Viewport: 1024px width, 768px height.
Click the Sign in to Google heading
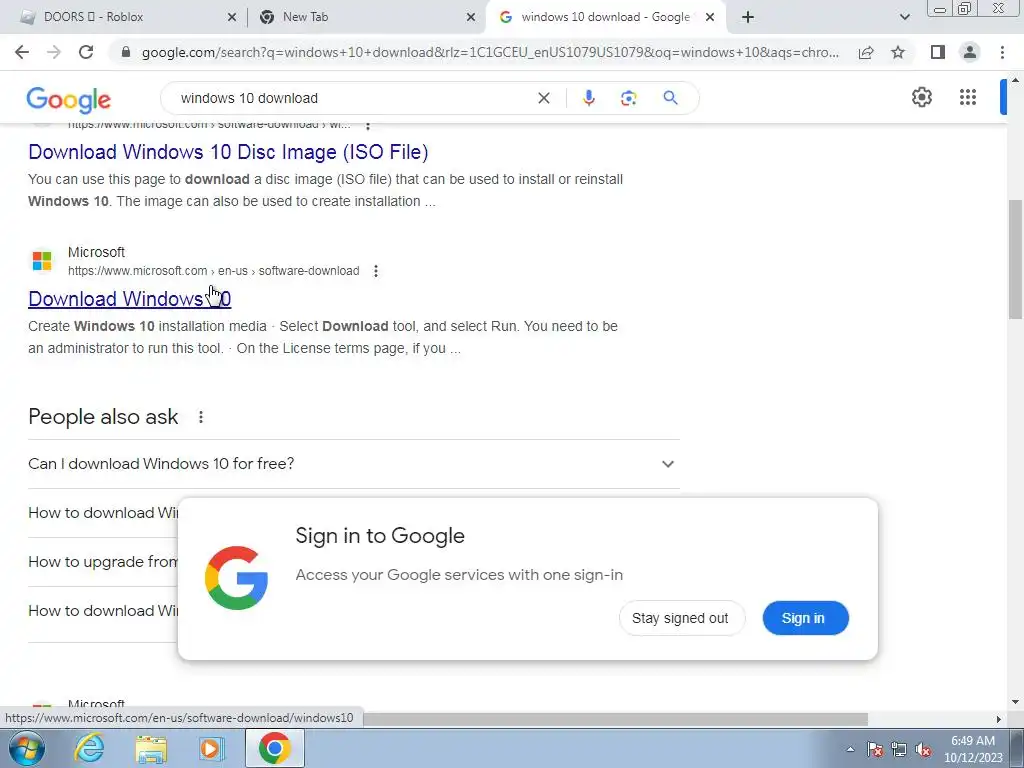click(x=380, y=536)
